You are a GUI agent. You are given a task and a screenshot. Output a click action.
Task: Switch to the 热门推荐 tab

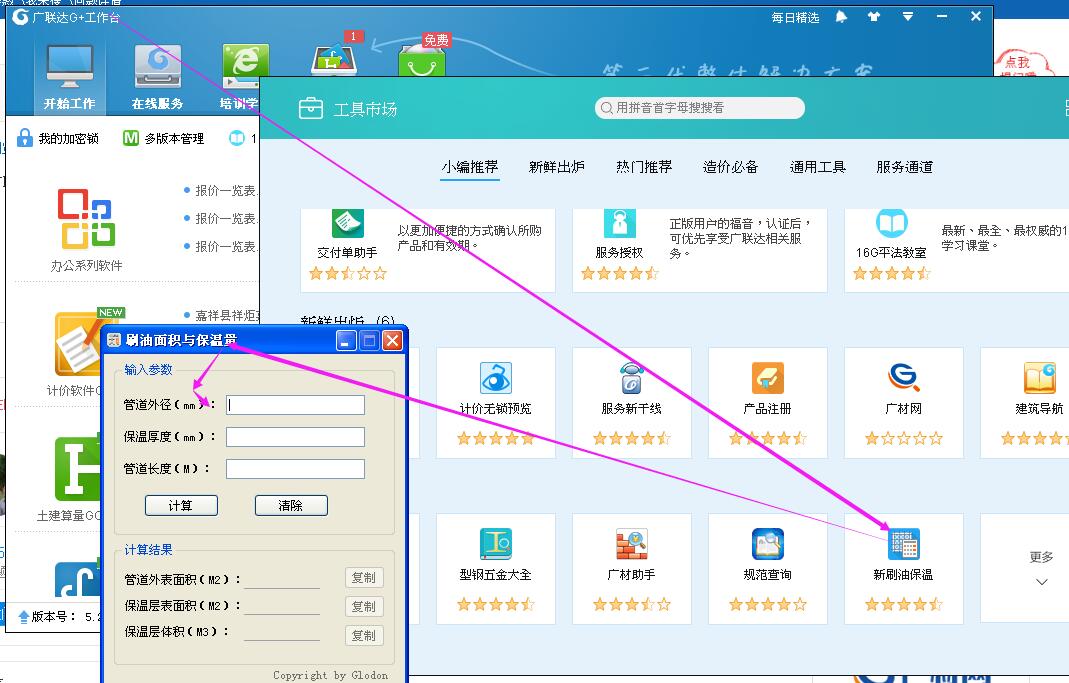tap(644, 167)
